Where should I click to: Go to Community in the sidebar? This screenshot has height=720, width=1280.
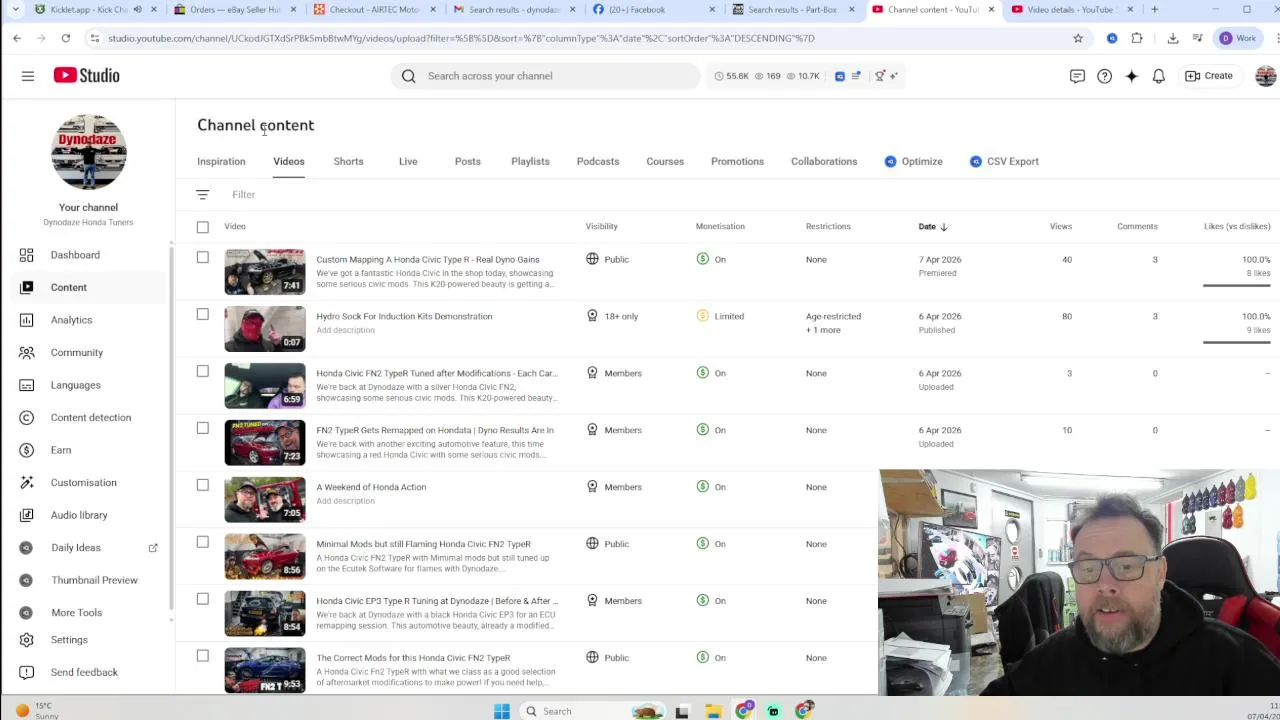tap(76, 352)
